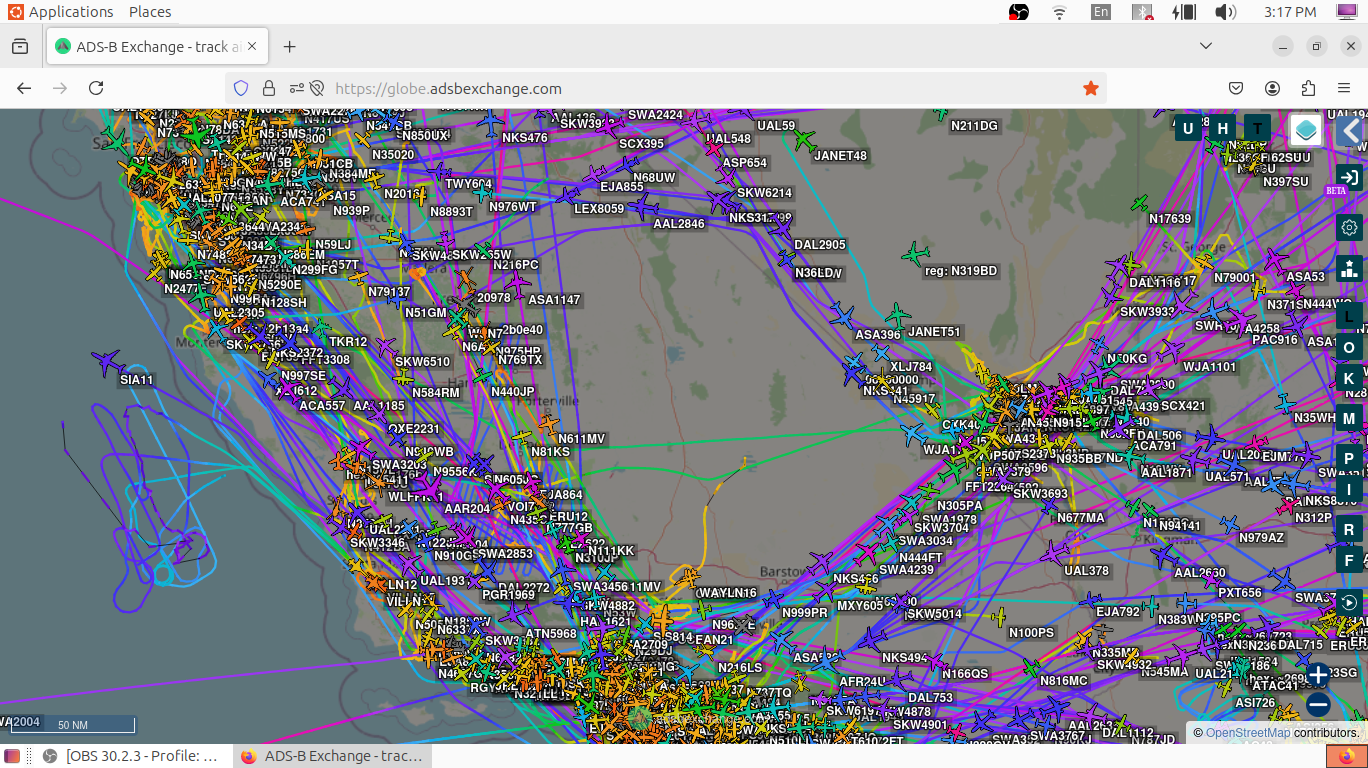Open the site permissions icon
The image size is (1368, 768).
[x=296, y=88]
